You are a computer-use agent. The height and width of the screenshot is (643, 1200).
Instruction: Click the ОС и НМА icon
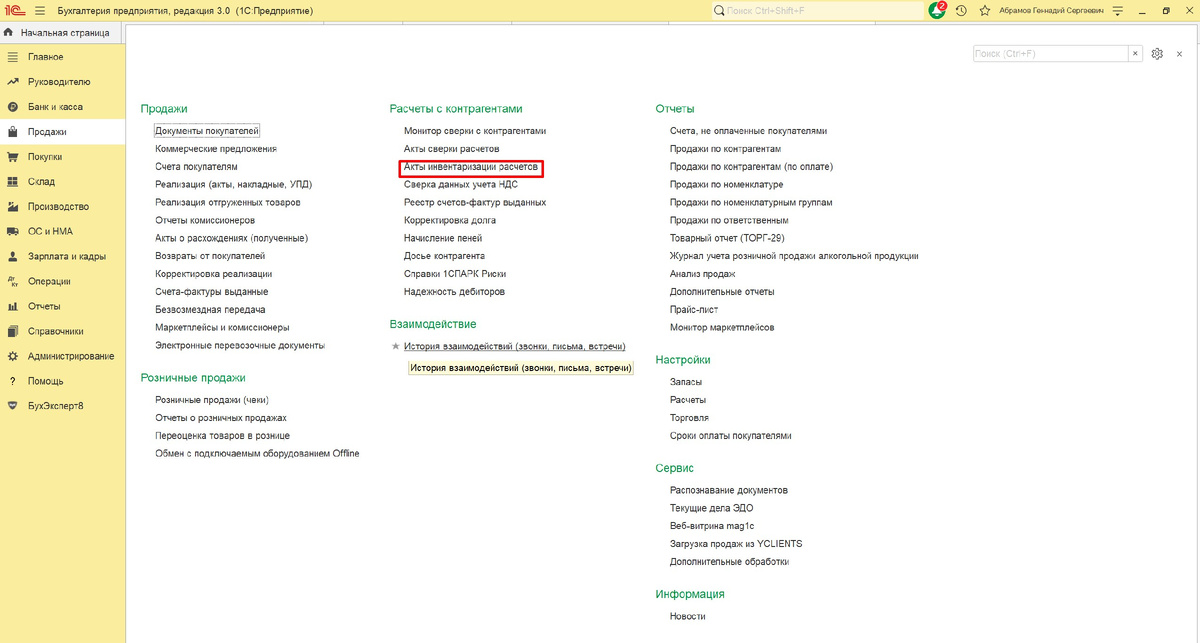[x=12, y=231]
